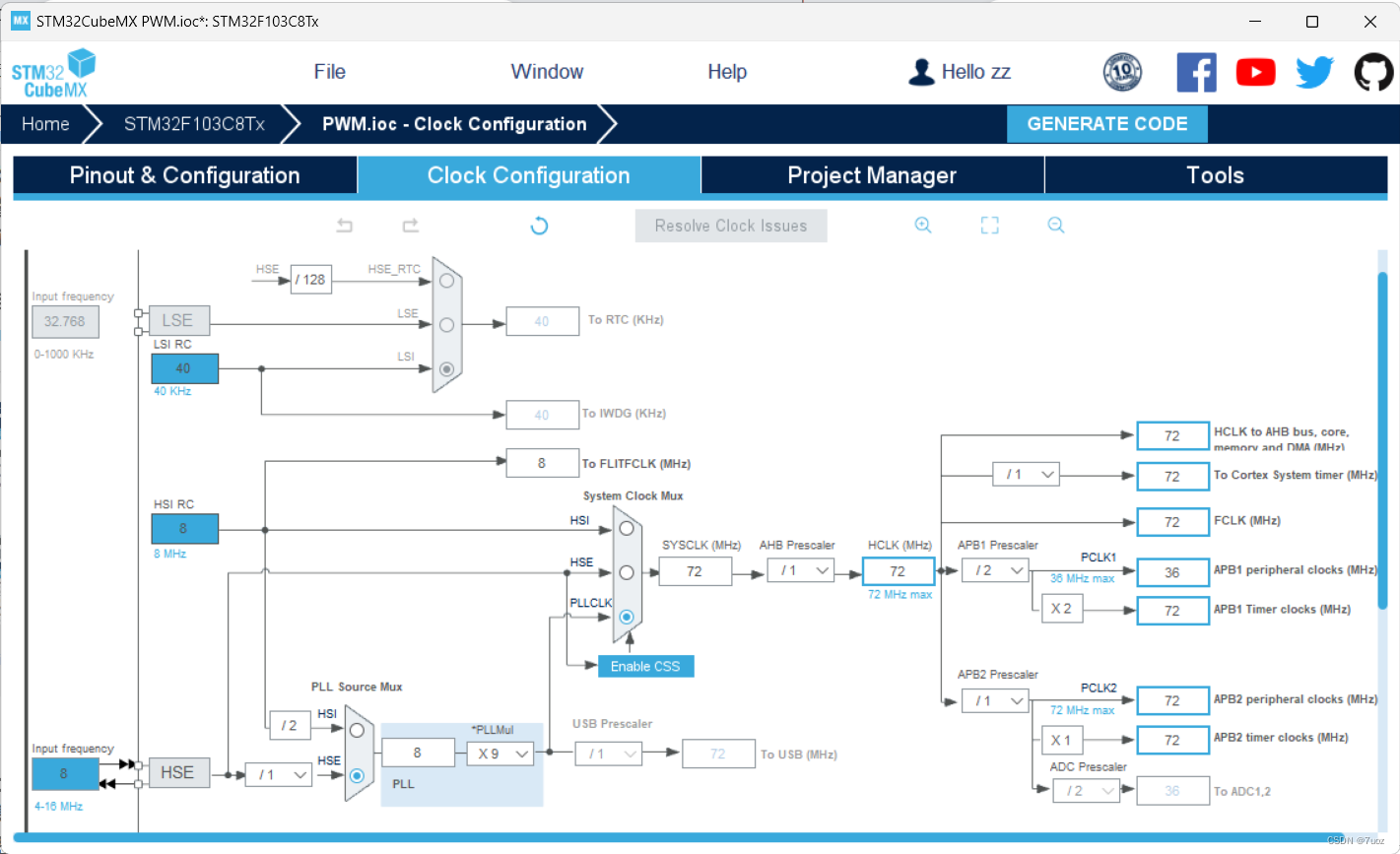1400x854 pixels.
Task: Select HSI in System Clock Mux
Action: 627,529
